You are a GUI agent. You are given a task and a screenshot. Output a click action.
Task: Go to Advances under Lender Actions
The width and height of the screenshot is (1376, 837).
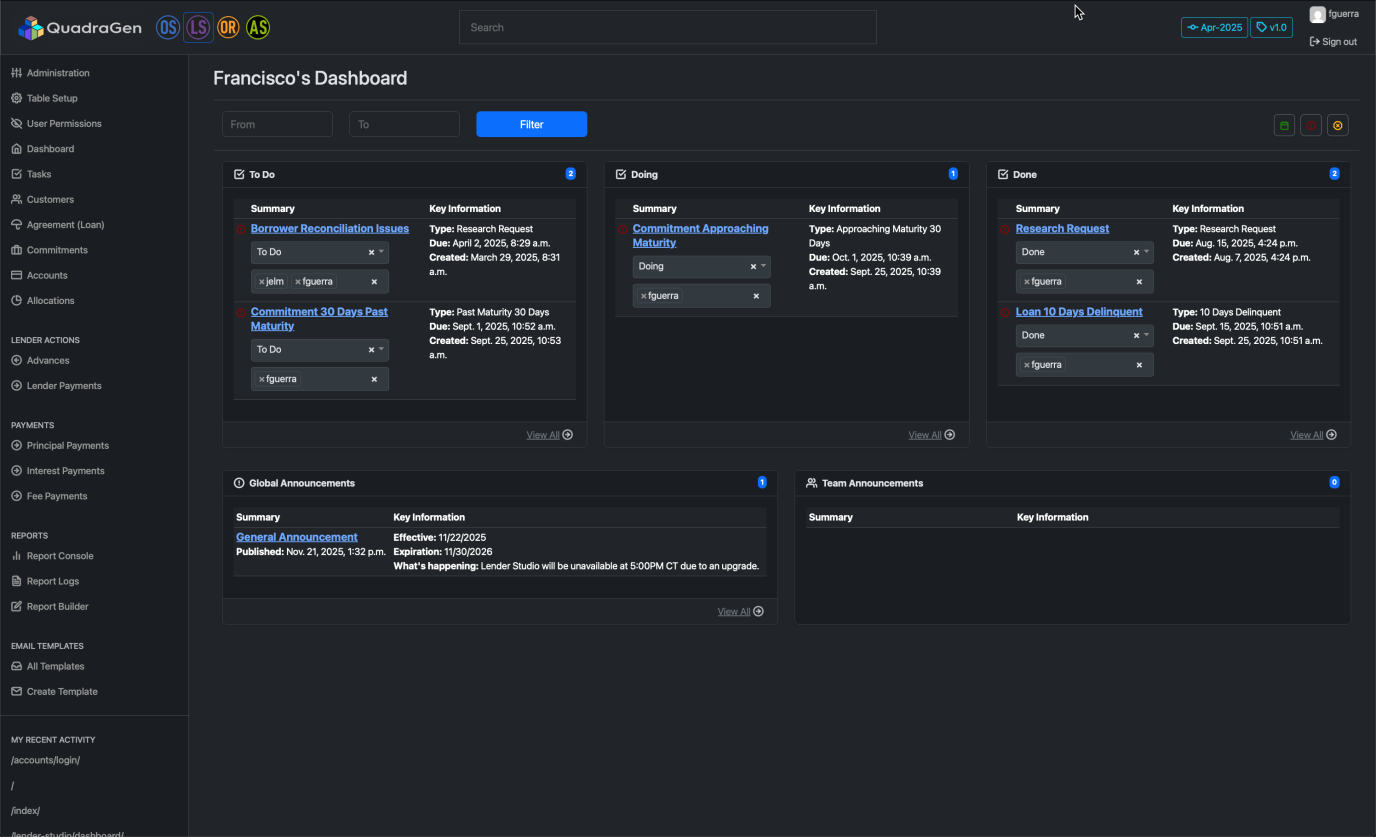pyautogui.click(x=48, y=361)
